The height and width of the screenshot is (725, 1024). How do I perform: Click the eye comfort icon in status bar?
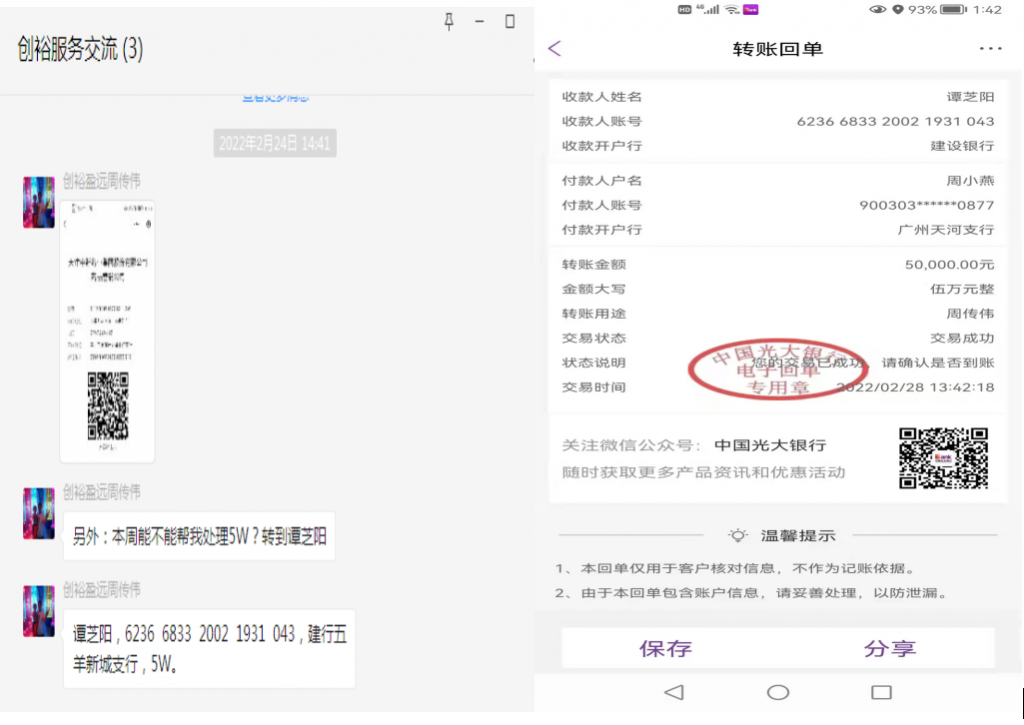tap(878, 9)
